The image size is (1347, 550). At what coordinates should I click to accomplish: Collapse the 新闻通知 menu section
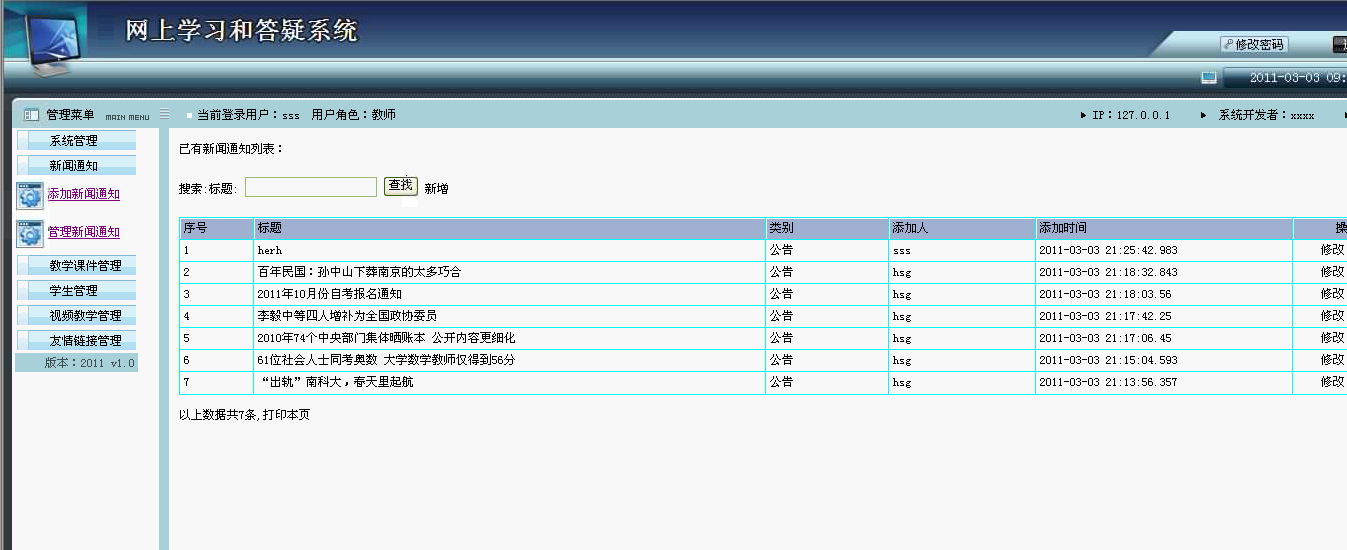click(x=76, y=166)
